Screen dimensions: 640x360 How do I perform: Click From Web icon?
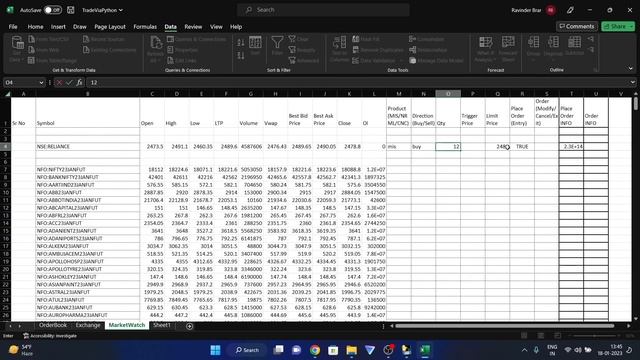(31, 50)
